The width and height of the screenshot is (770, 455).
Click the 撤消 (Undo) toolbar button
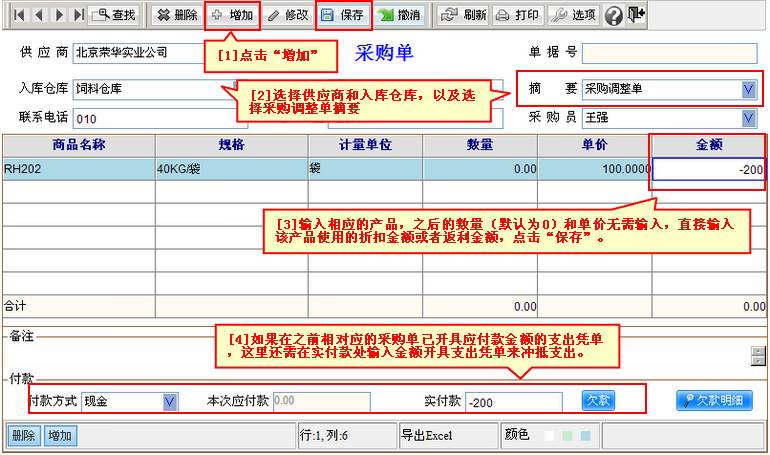click(400, 15)
